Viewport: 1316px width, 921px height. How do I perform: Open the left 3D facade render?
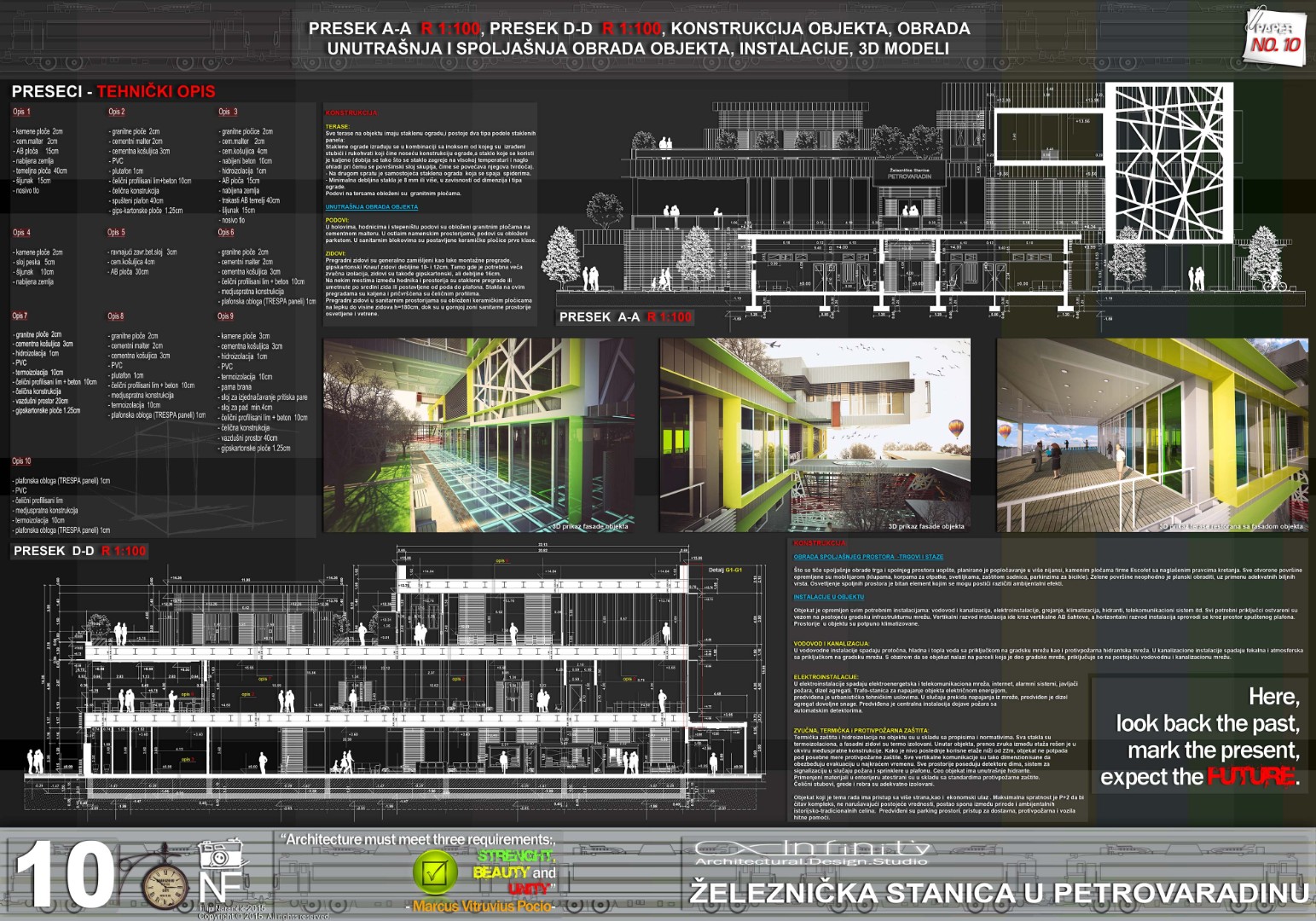pyautogui.click(x=478, y=435)
